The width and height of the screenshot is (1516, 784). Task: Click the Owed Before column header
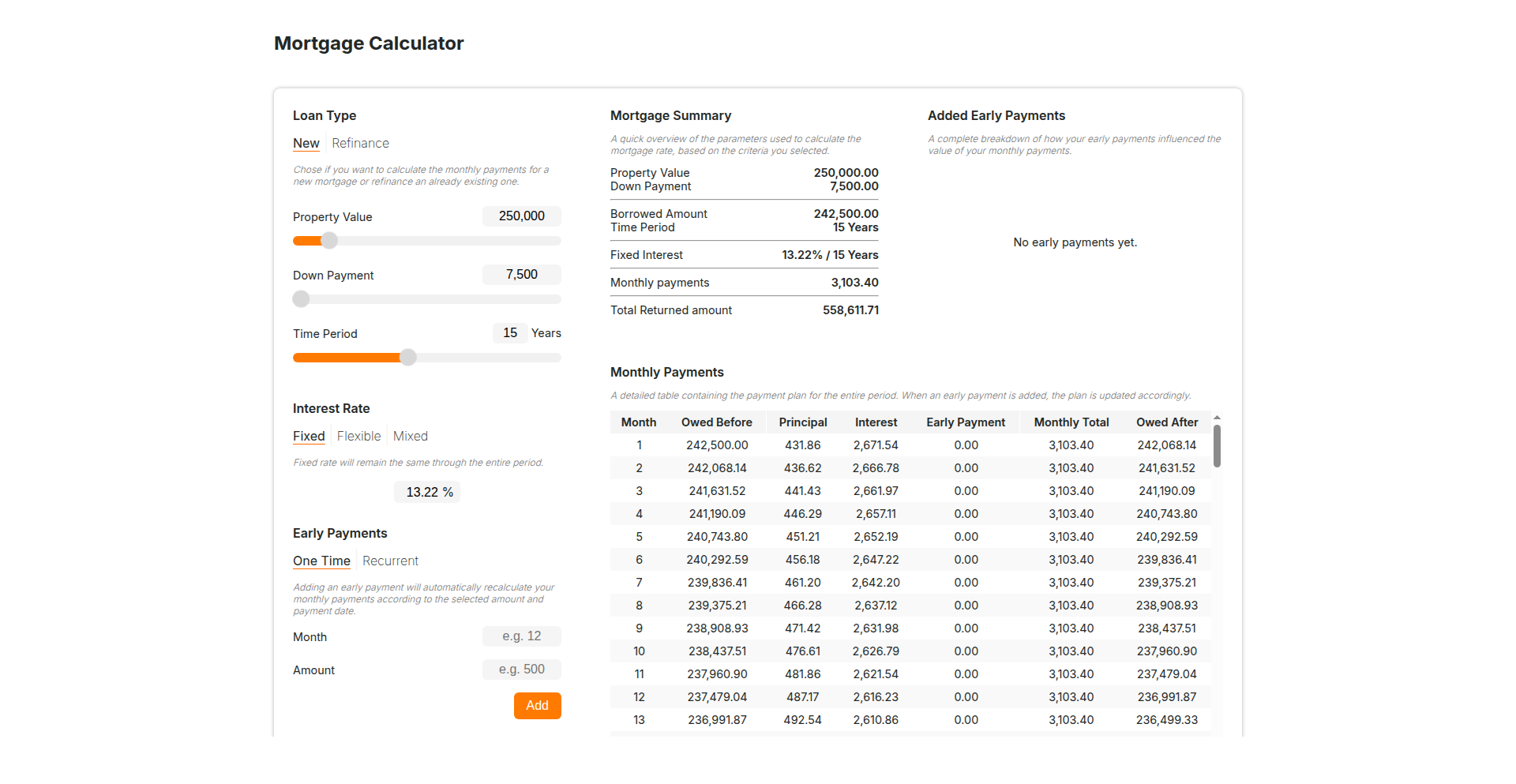coord(716,422)
